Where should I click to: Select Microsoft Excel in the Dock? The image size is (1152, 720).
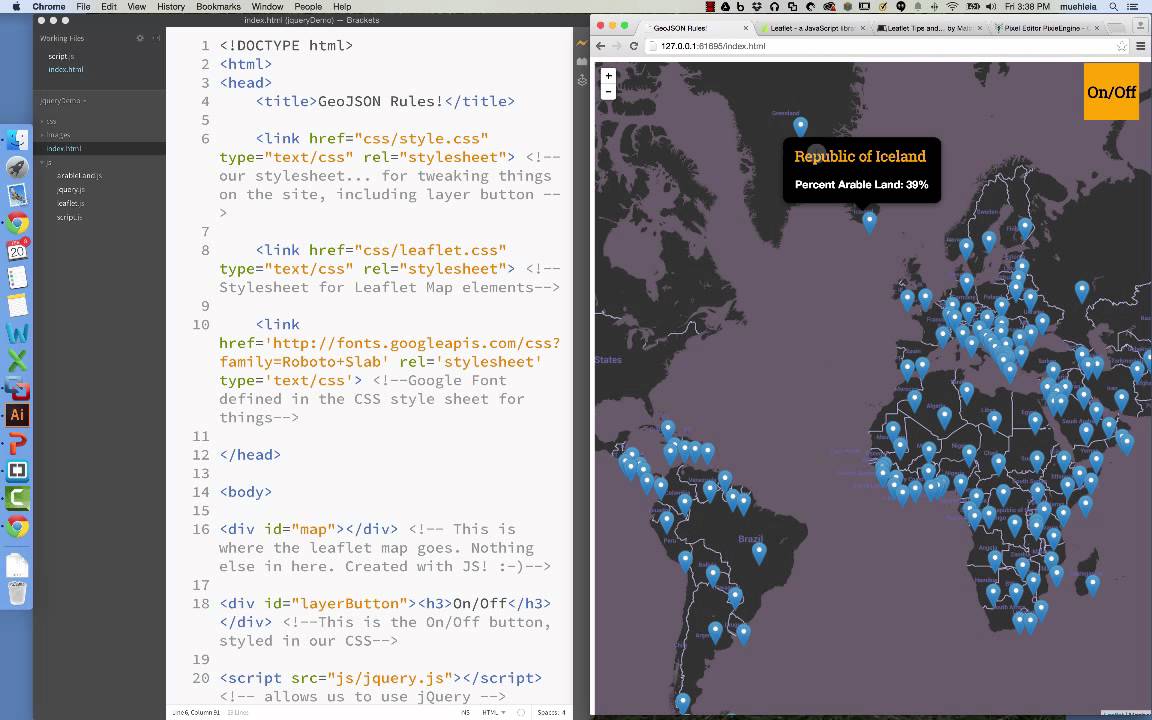point(16,357)
